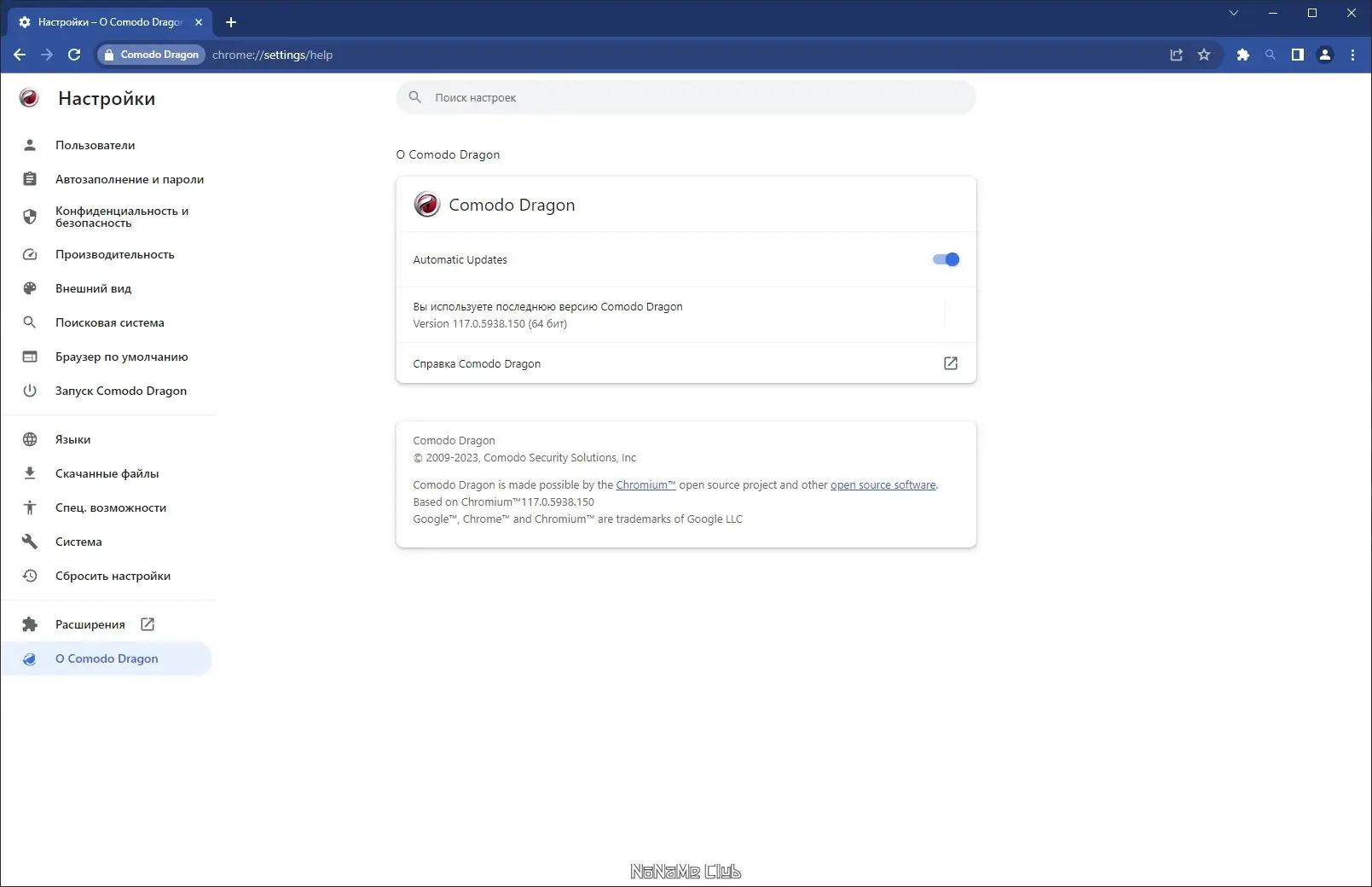Bookmark this page with the star
The width and height of the screenshot is (1372, 887).
(1204, 55)
